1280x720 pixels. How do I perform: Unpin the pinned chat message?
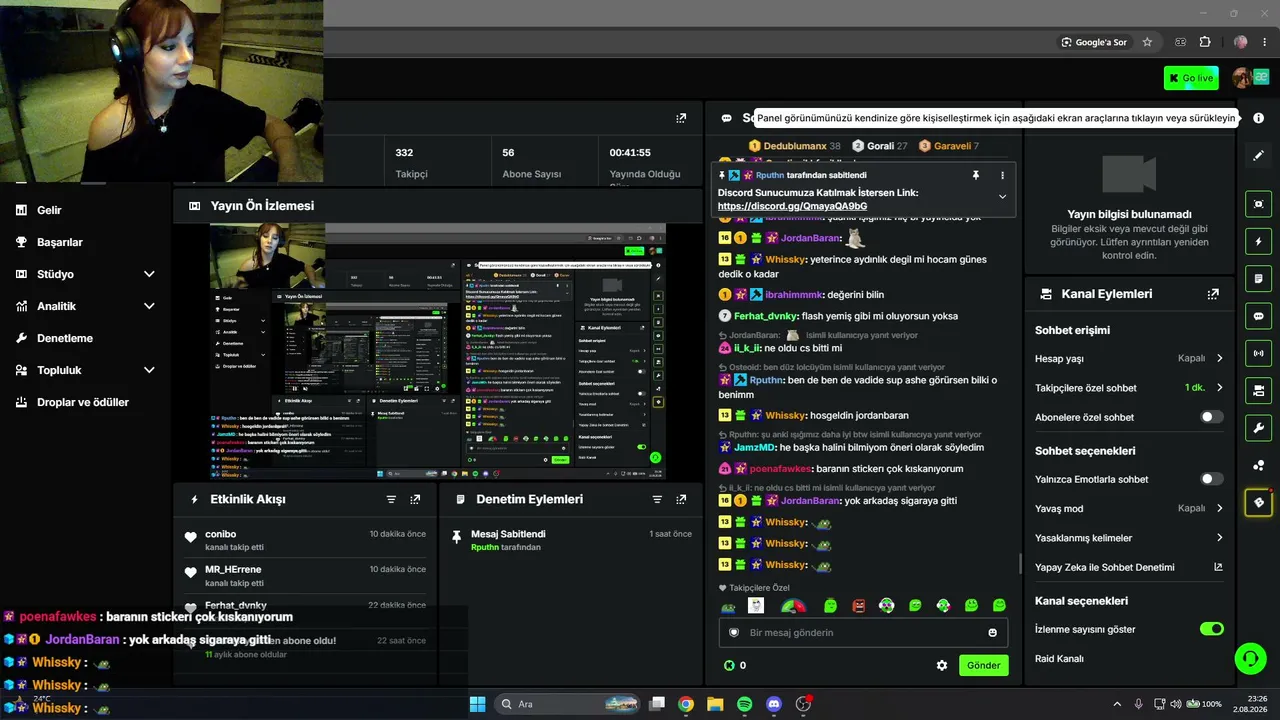tap(976, 175)
